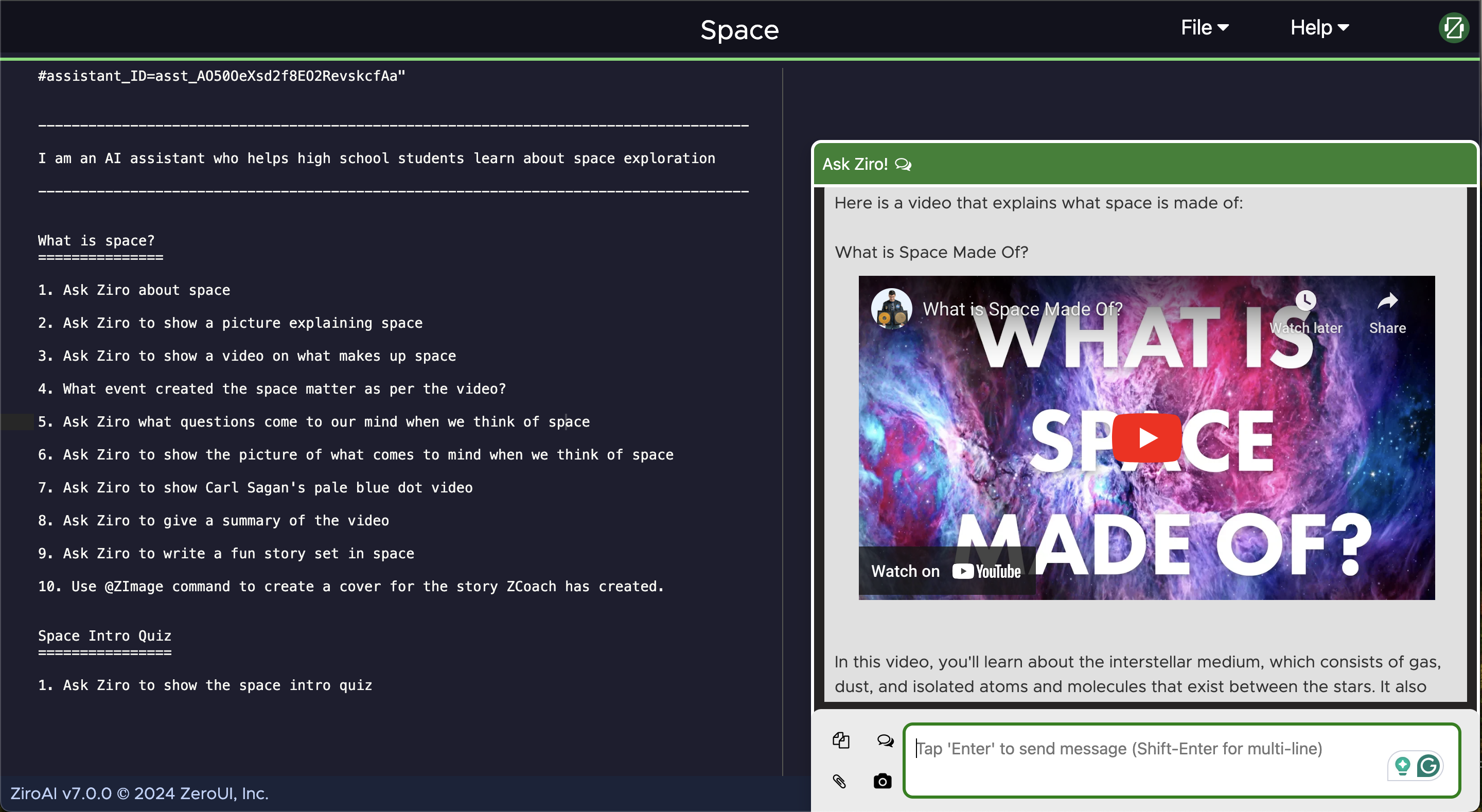
Task: Click the camera icon below the chat
Action: coord(882,781)
